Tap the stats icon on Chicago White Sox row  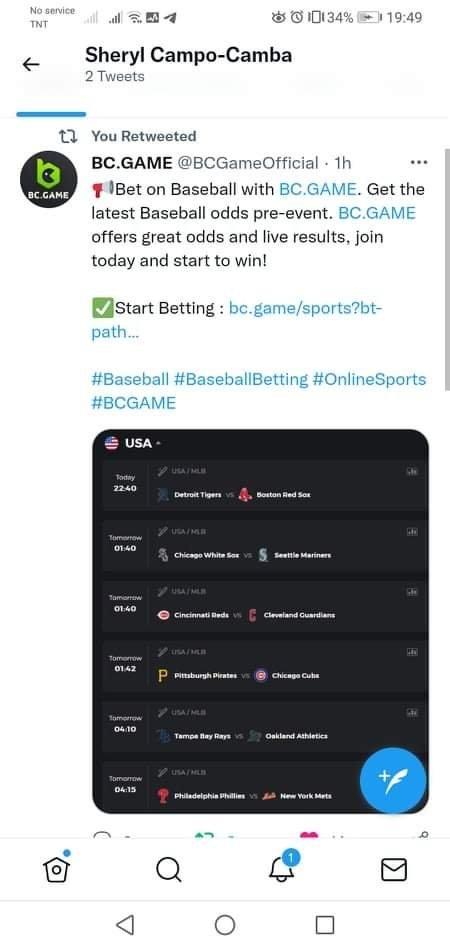(x=412, y=531)
